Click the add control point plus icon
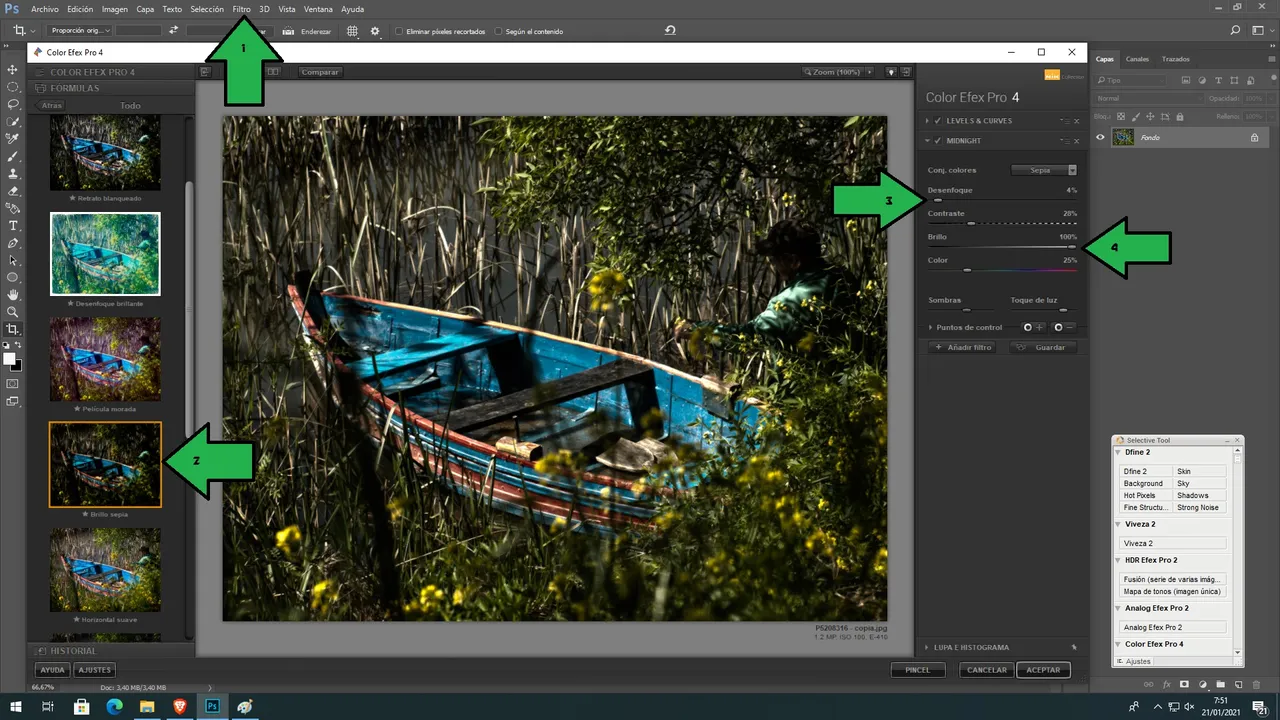1280x720 pixels. 1033,327
